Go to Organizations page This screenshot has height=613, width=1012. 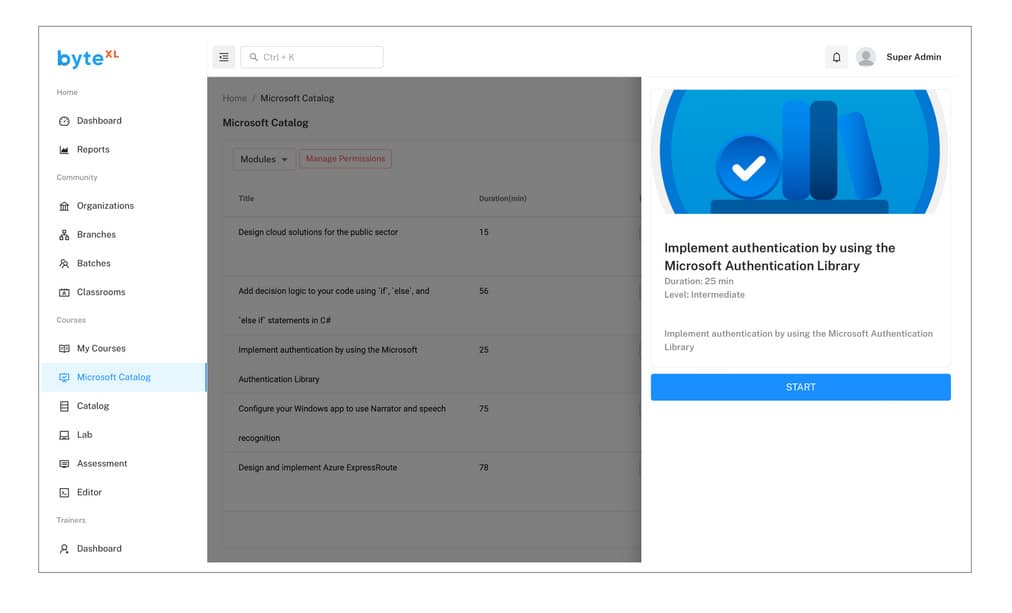pyautogui.click(x=123, y=206)
